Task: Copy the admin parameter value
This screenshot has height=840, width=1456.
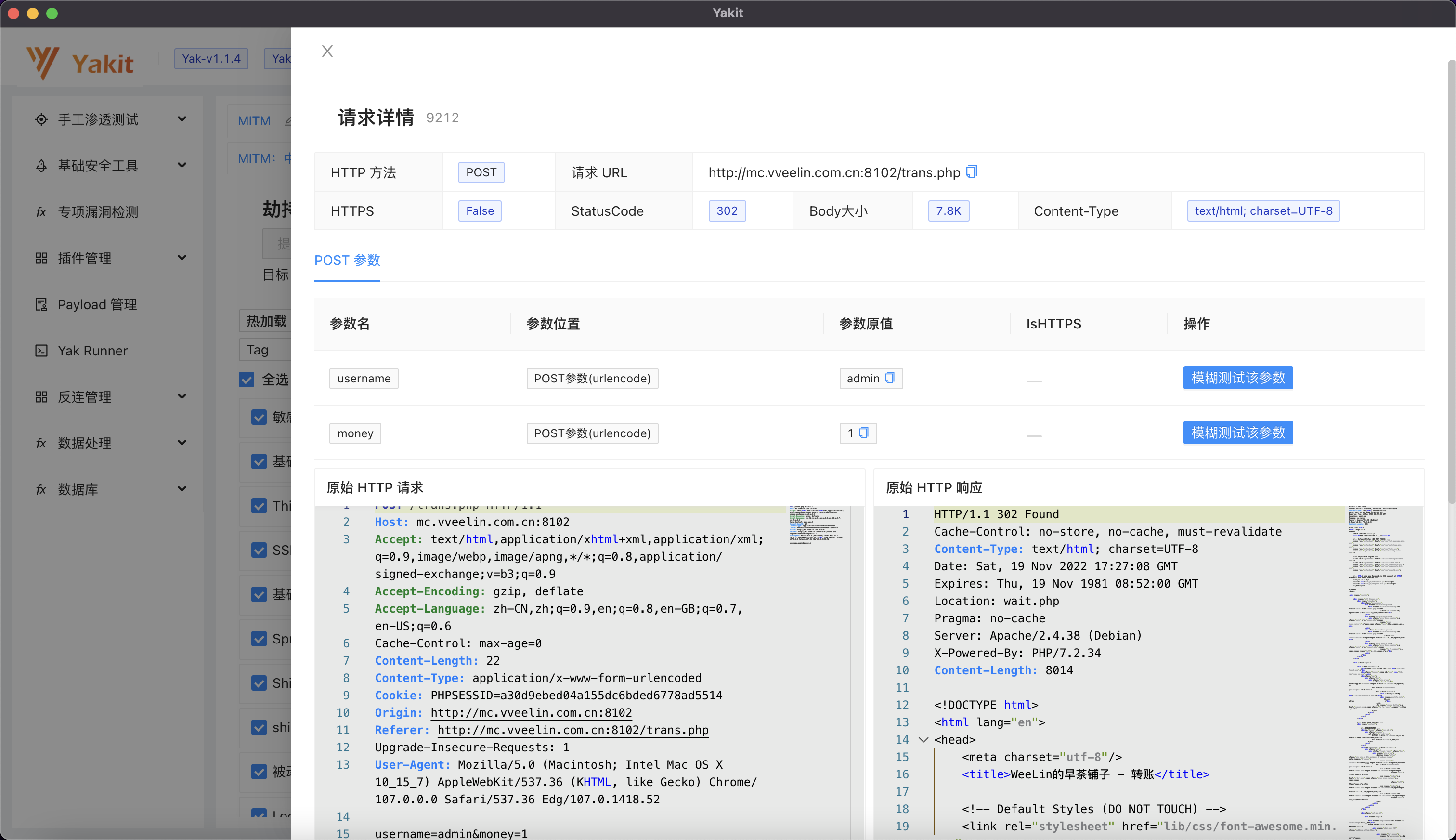Action: click(x=890, y=378)
